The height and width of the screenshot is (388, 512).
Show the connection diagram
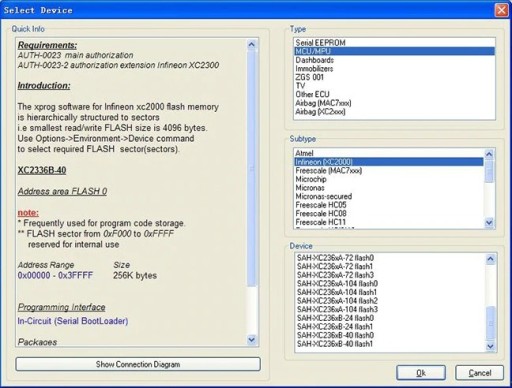(x=138, y=364)
